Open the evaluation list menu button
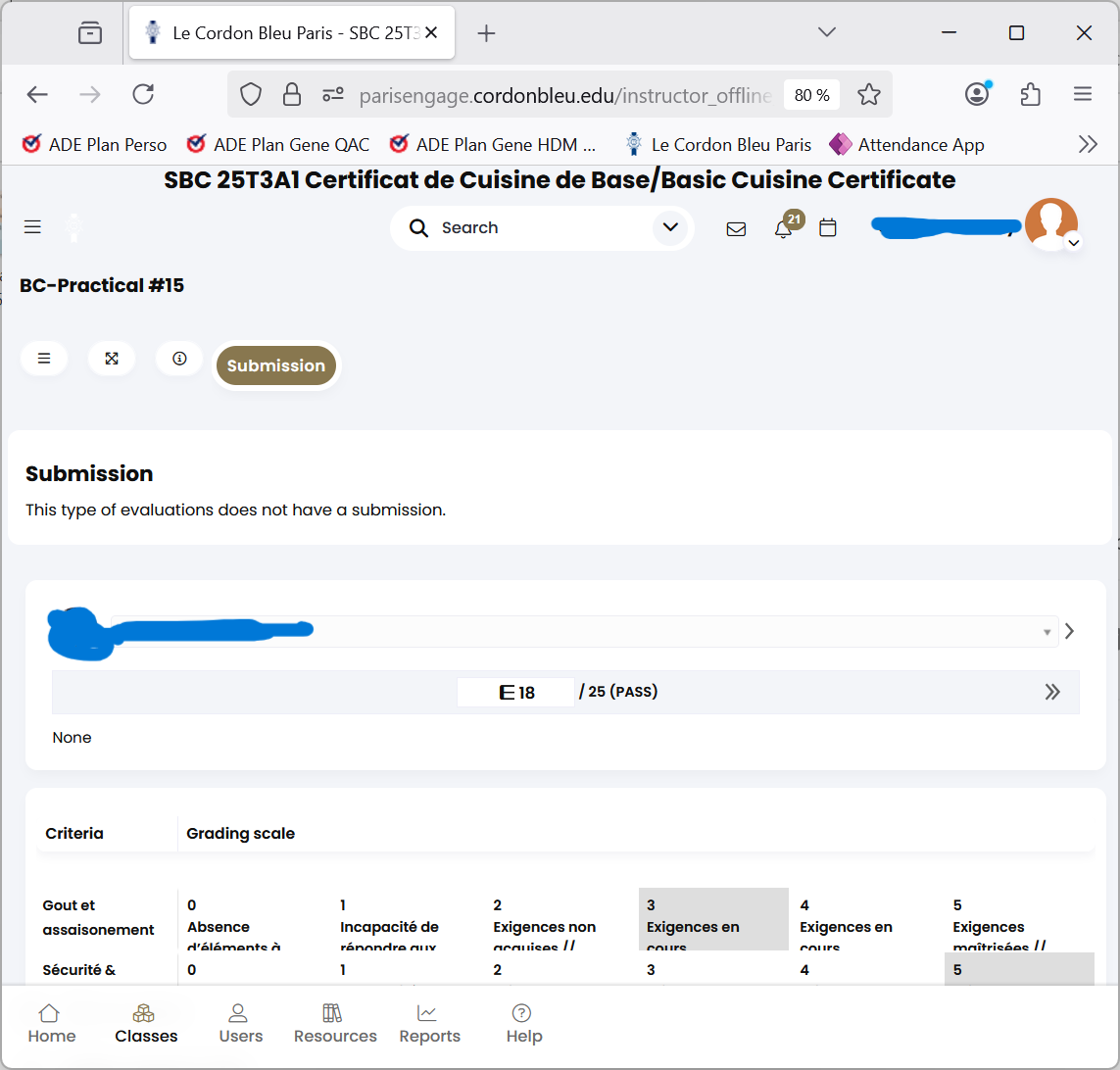Screen dimensions: 1120x1070 click(x=44, y=359)
